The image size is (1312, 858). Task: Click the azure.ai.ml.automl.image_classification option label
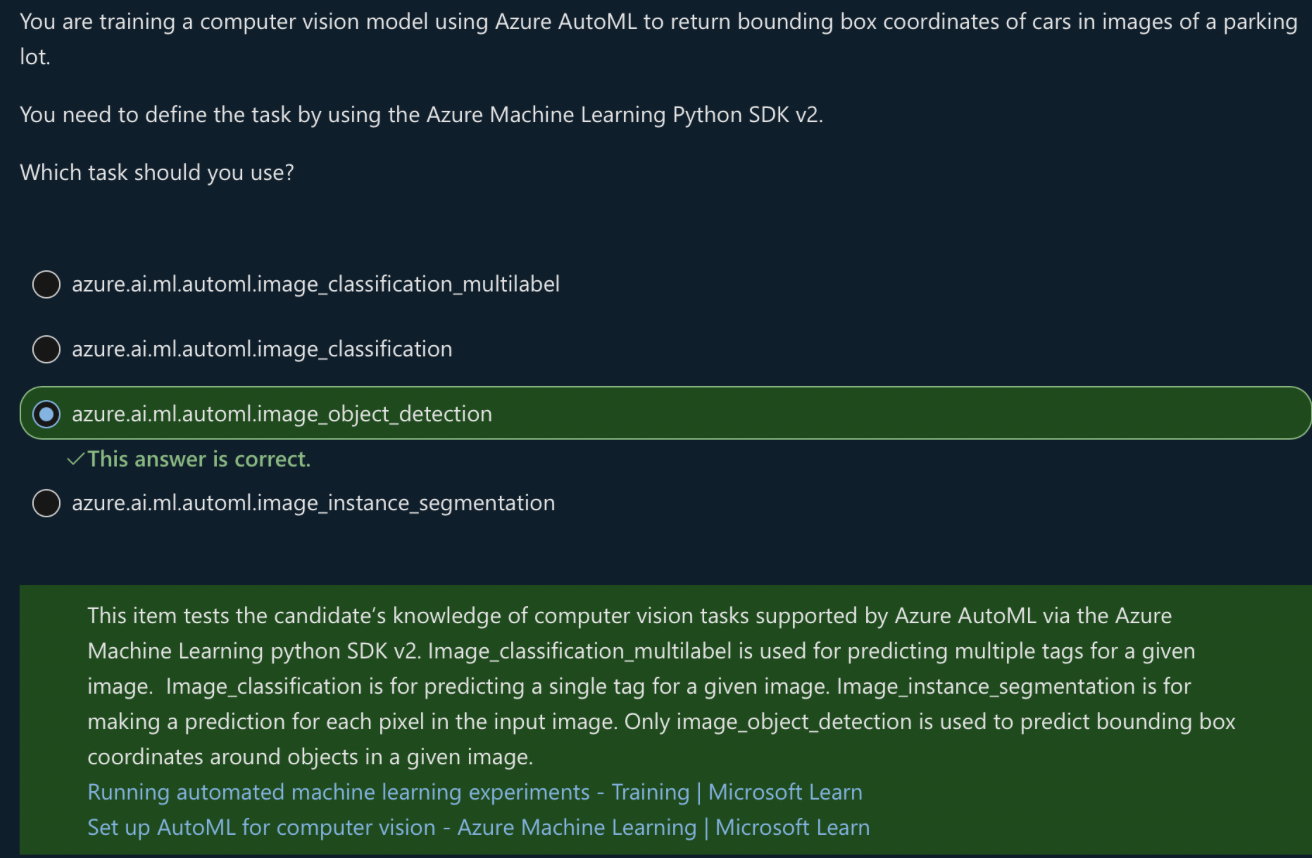[x=262, y=349]
